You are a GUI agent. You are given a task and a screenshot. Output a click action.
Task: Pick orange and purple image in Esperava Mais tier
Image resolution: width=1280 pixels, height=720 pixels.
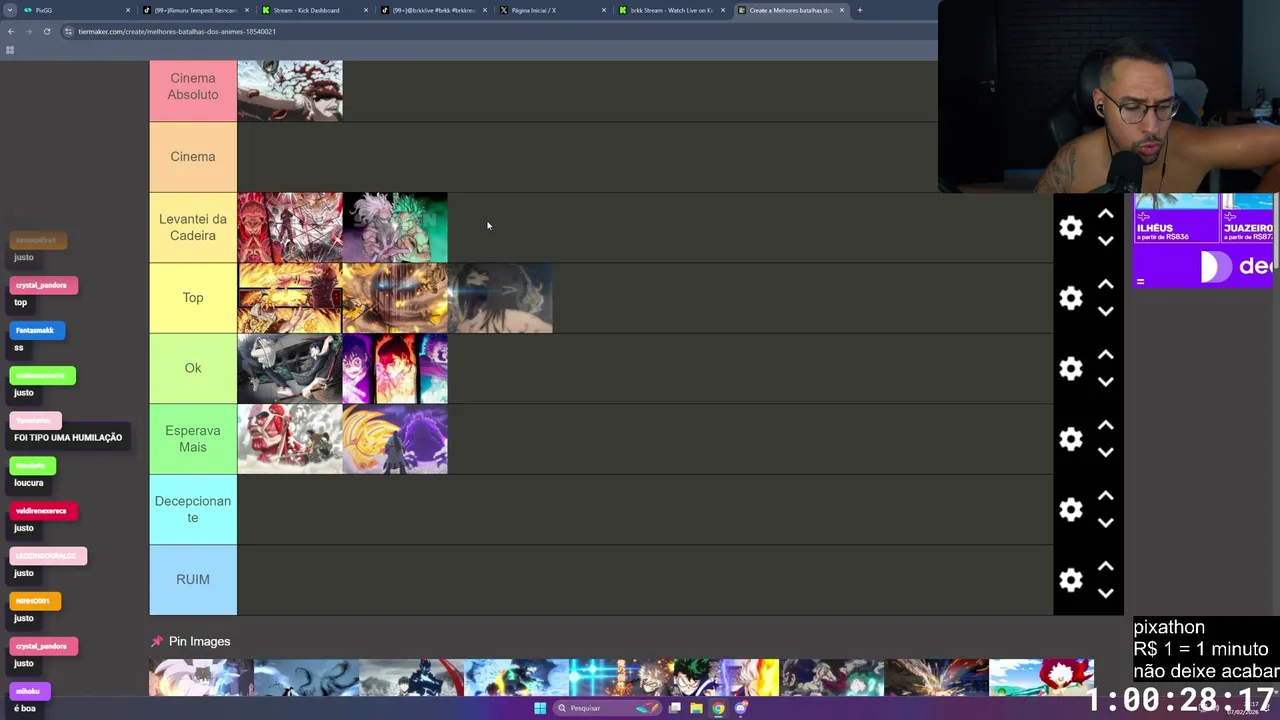pyautogui.click(x=395, y=439)
